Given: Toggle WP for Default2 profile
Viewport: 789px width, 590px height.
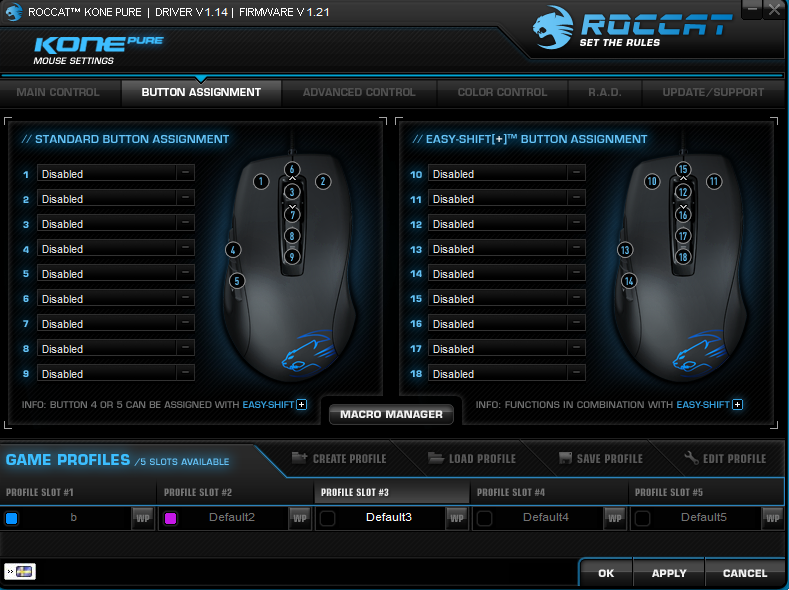Looking at the screenshot, I should [300, 518].
